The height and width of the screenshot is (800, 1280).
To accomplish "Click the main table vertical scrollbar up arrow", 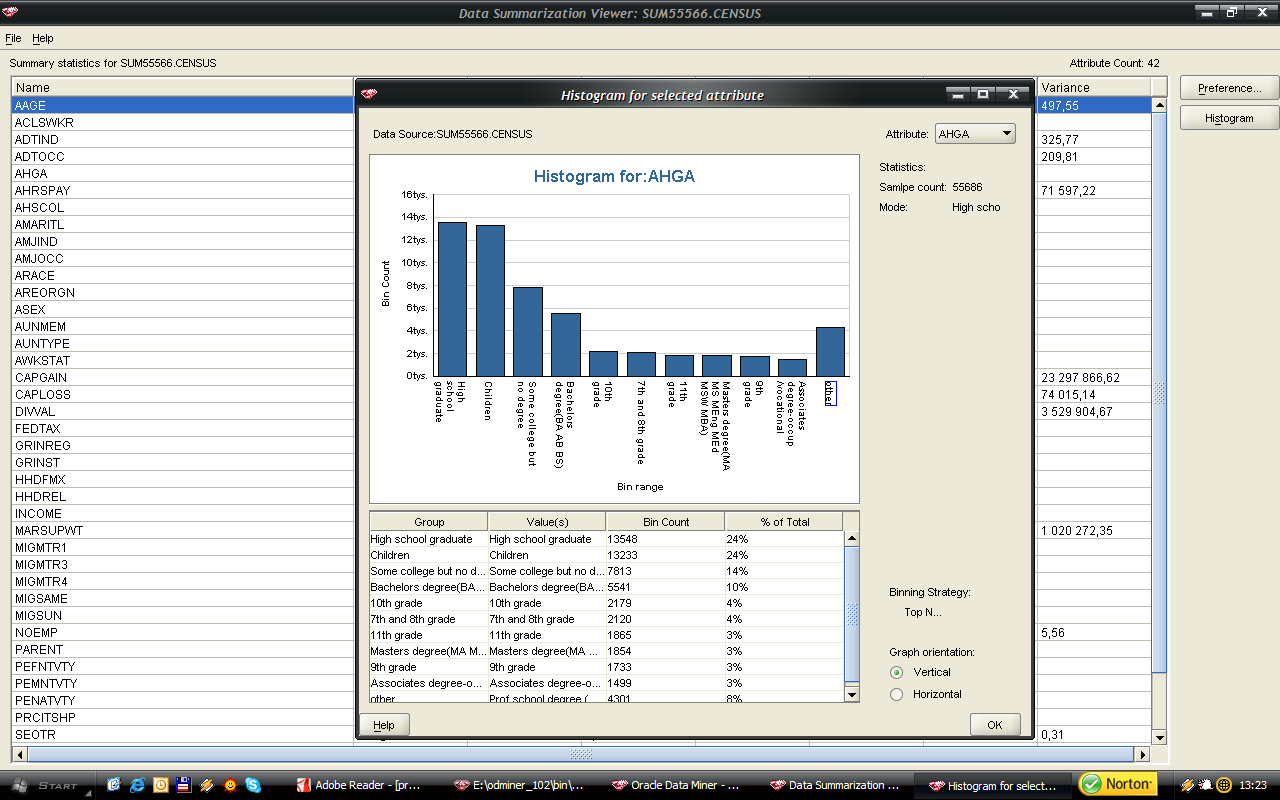I will 1160,105.
